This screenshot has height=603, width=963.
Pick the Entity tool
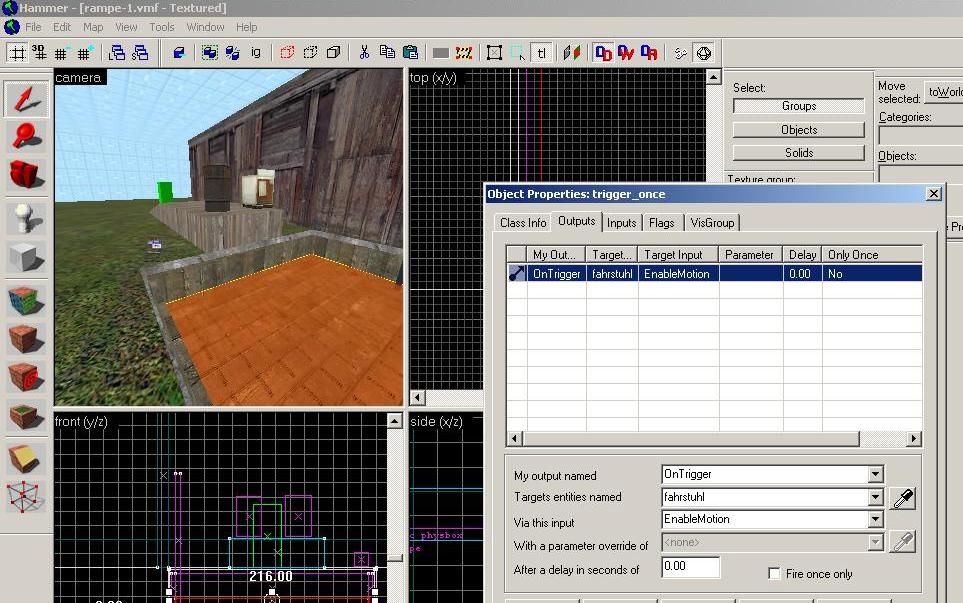pyautogui.click(x=26, y=217)
